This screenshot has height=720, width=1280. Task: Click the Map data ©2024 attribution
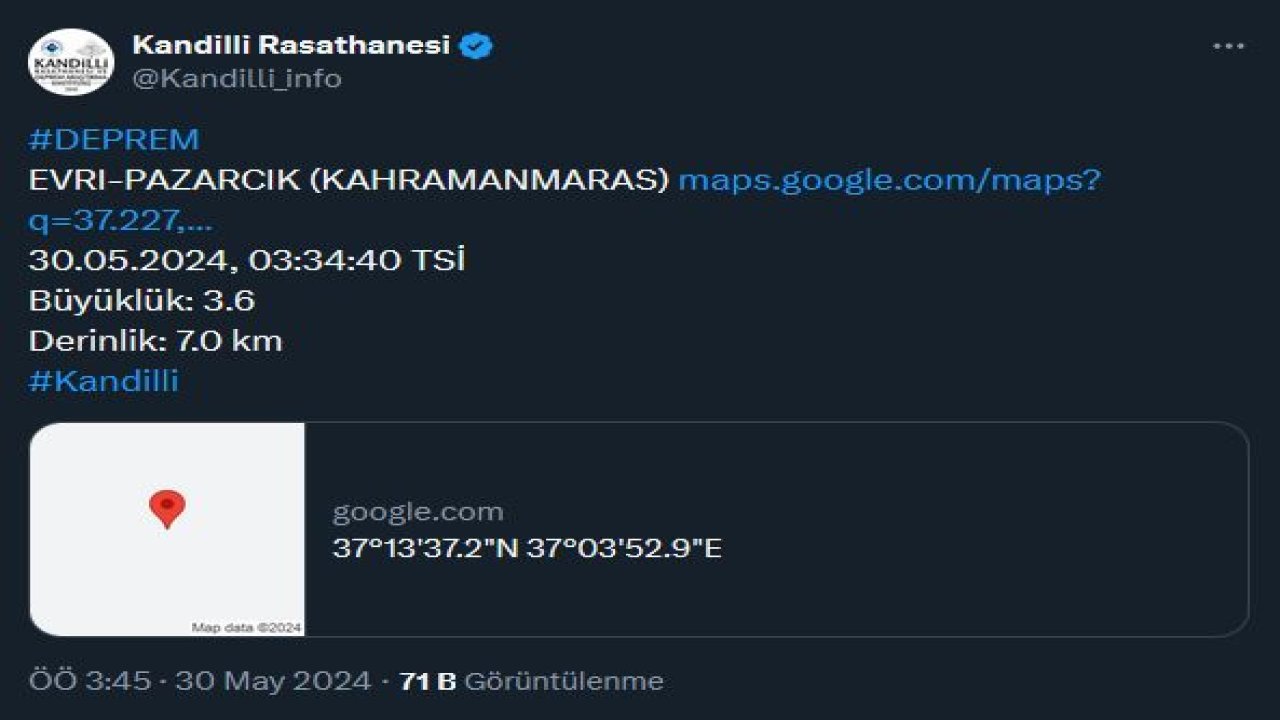tap(245, 625)
